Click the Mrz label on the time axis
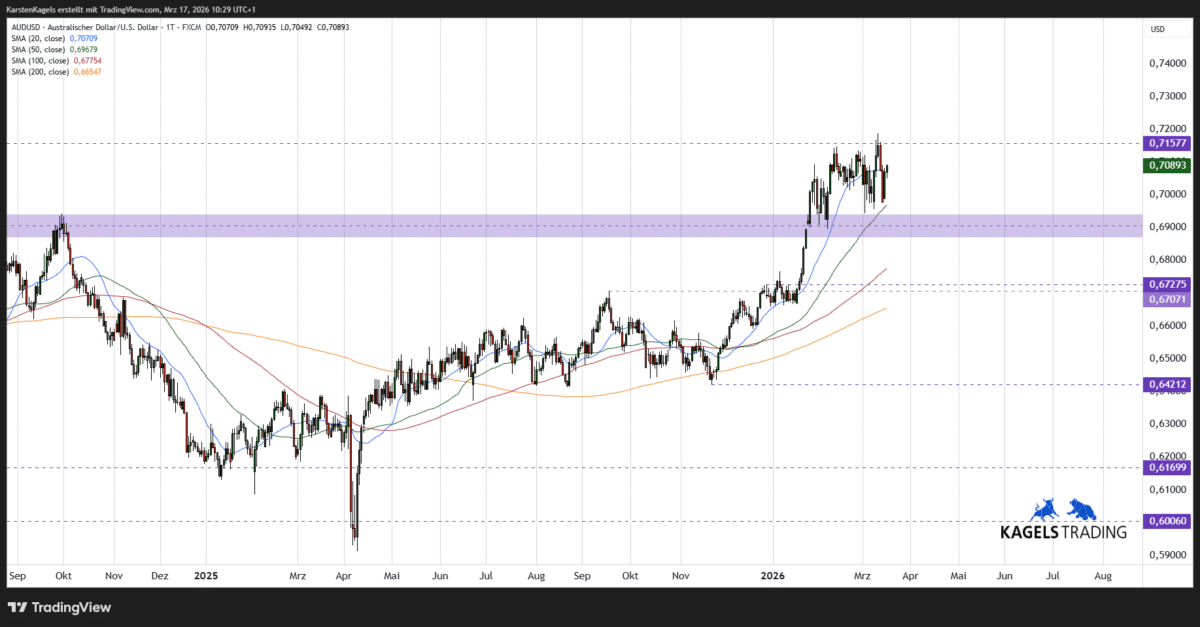 point(864,576)
